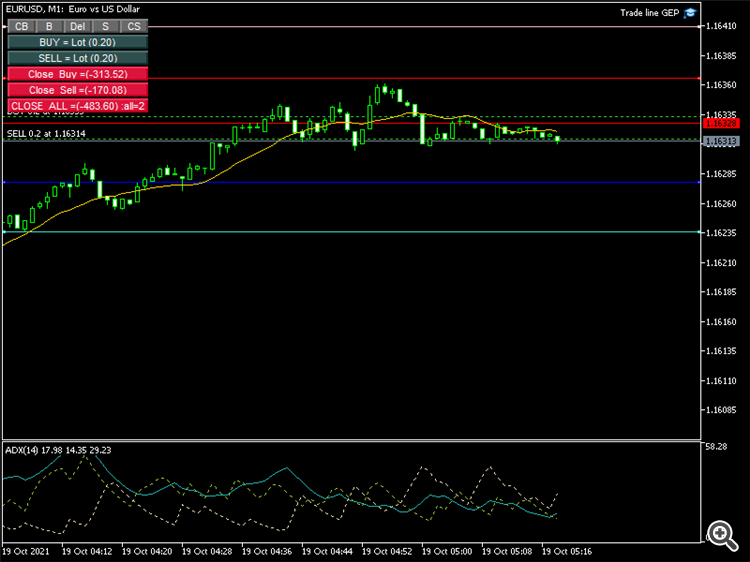Click the CS button

pyautogui.click(x=134, y=26)
